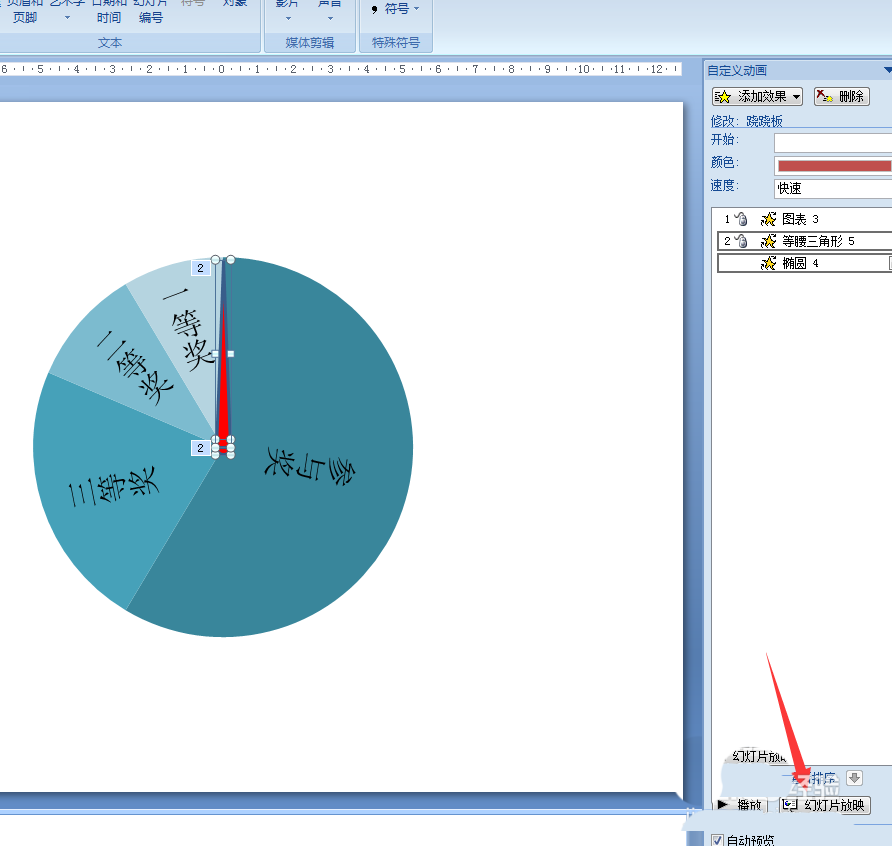Open the 开始 start-trigger box

tap(833, 143)
